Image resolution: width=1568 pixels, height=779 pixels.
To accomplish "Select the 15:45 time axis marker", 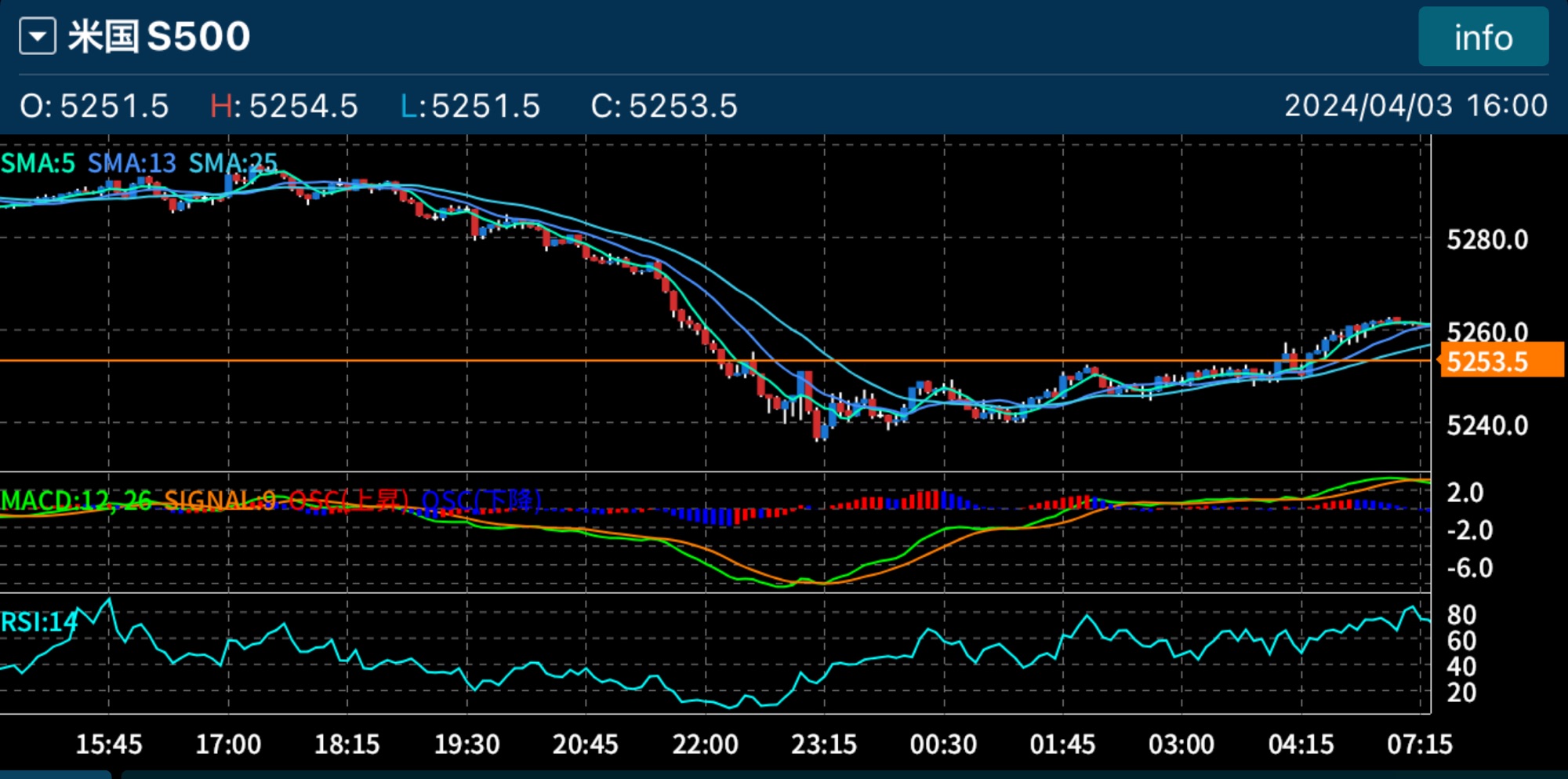I will (x=108, y=744).
